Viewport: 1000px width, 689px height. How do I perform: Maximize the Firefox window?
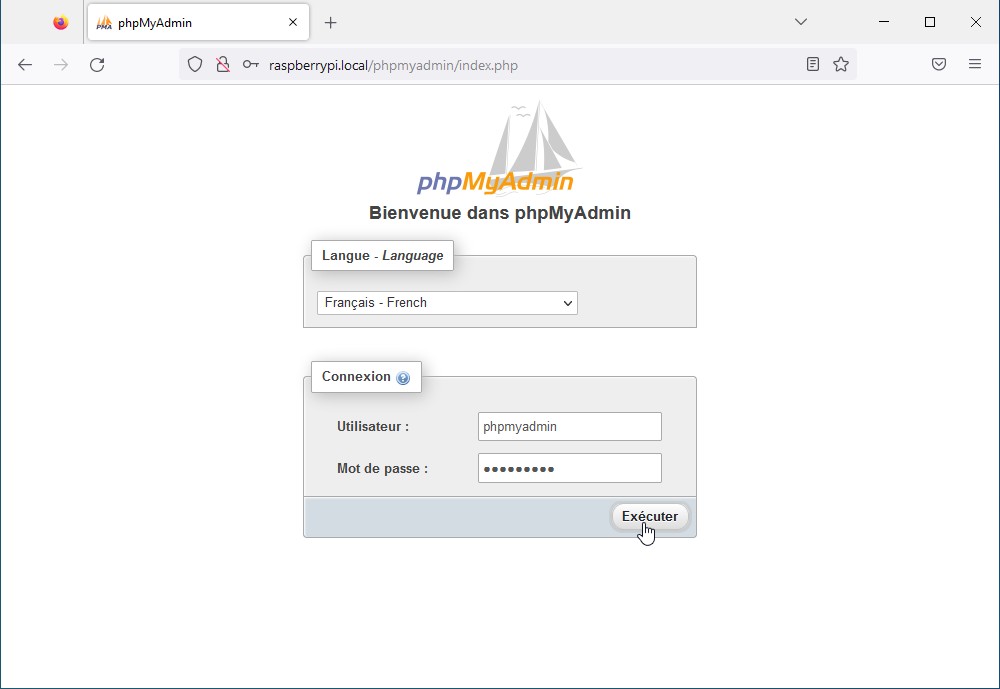pos(930,22)
